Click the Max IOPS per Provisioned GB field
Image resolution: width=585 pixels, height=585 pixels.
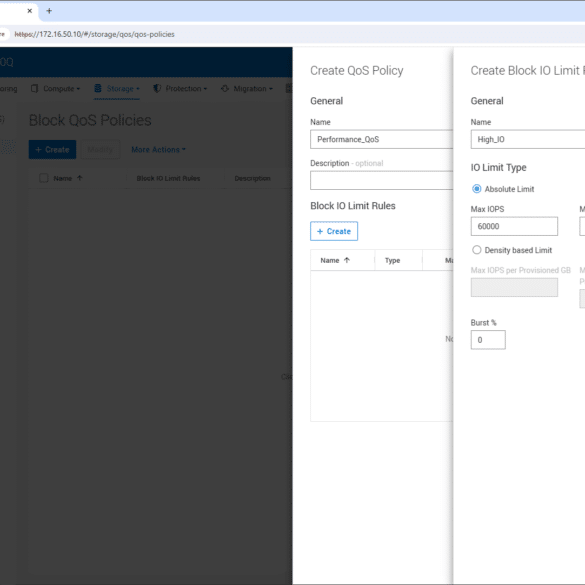point(514,288)
